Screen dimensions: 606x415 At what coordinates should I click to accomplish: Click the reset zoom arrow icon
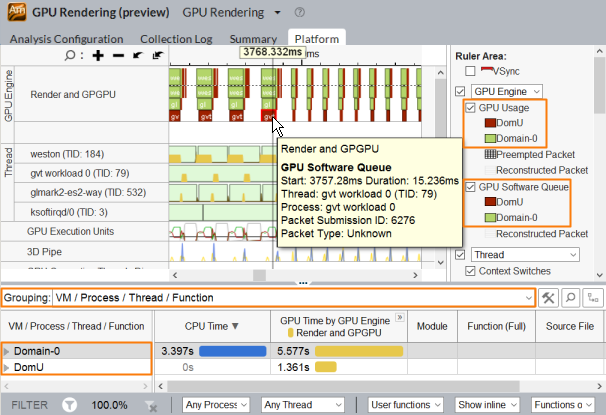point(158,56)
